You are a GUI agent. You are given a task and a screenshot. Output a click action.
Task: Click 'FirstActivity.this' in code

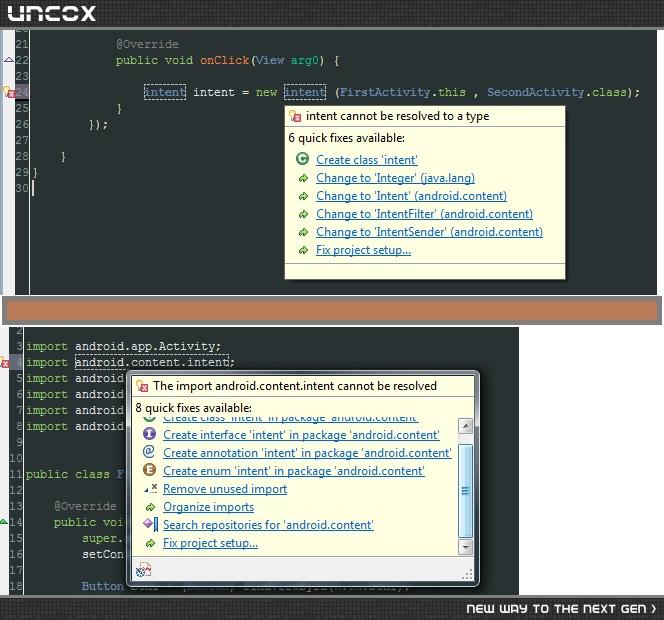click(x=402, y=92)
